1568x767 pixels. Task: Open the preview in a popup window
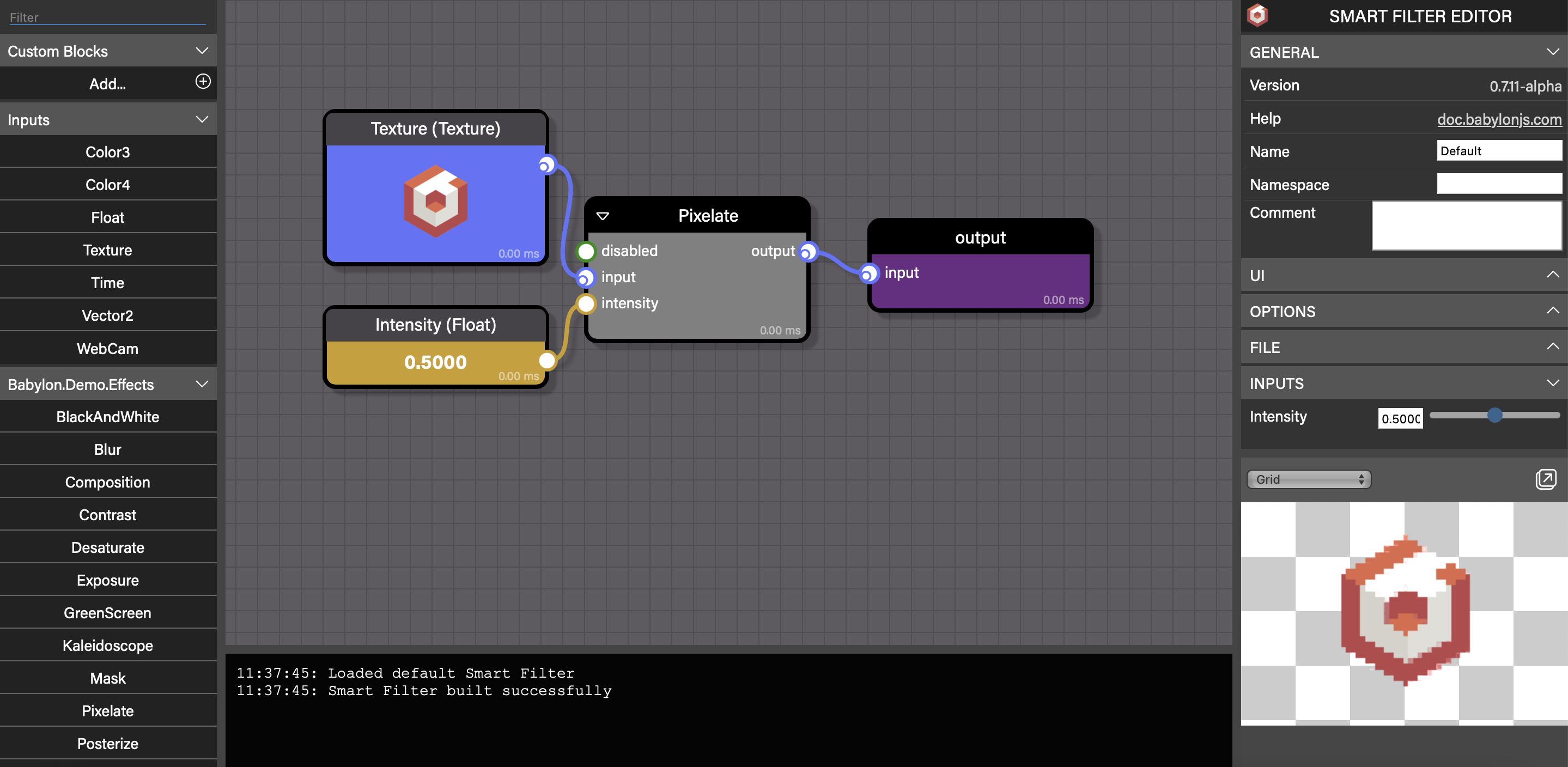point(1546,479)
